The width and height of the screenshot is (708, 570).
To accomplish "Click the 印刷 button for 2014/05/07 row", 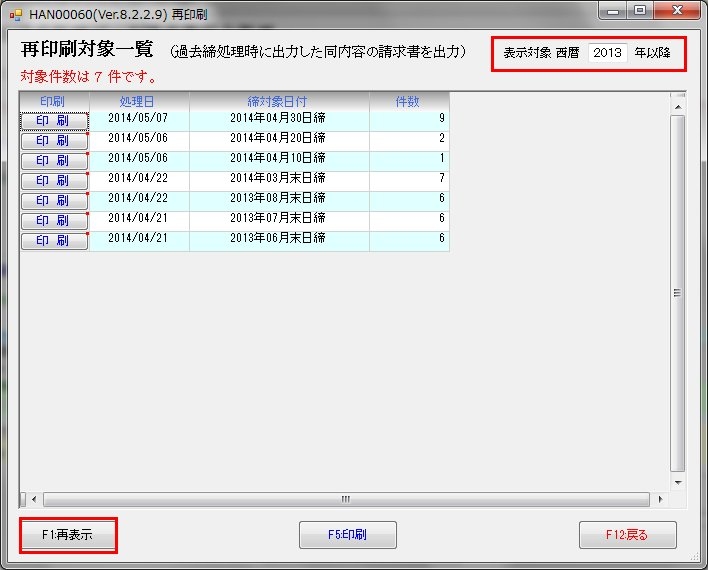I will point(54,121).
